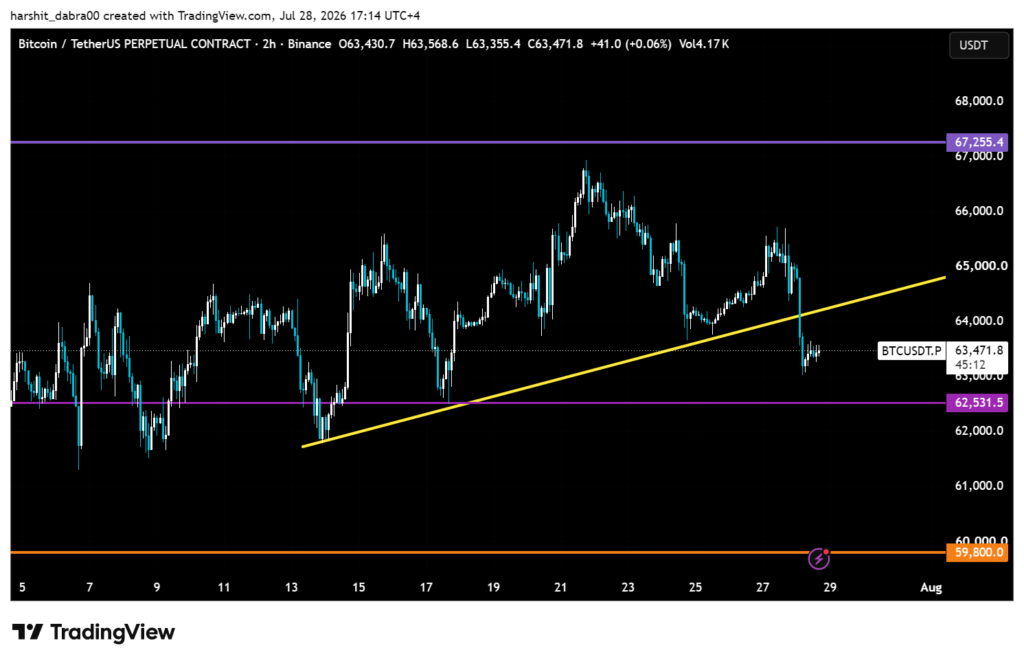Click the 13 date on time axis
Viewport: 1024px width, 663px height.
291,587
